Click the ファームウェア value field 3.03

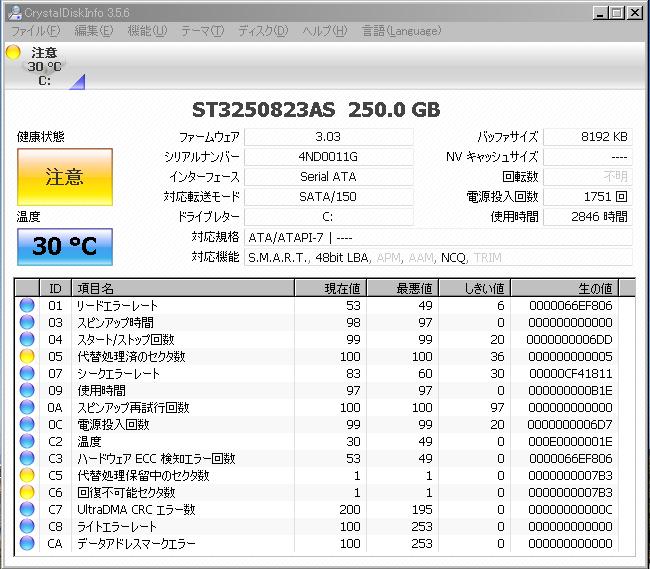(x=329, y=137)
